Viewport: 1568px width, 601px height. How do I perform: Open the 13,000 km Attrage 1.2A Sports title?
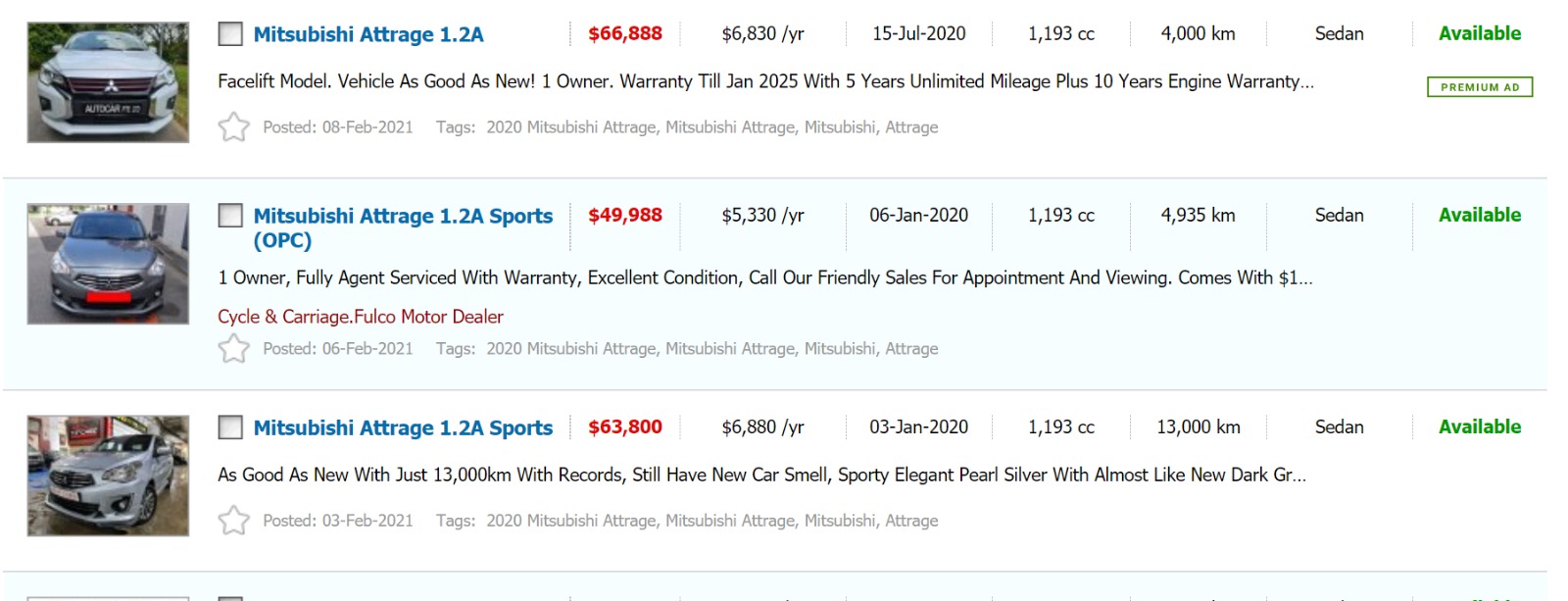pos(403,428)
